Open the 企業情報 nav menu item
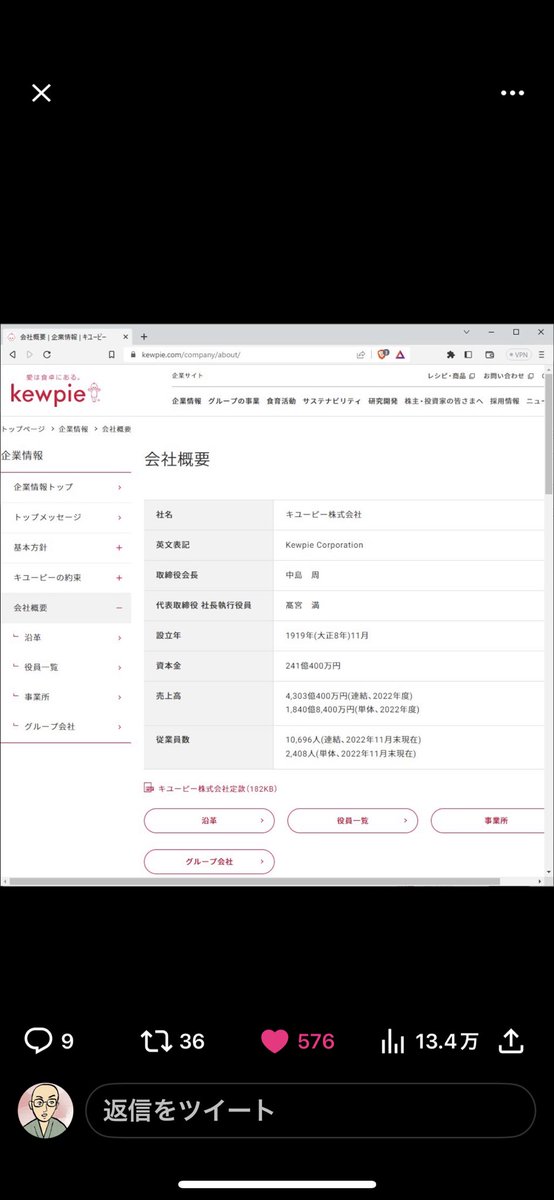The image size is (554, 1200). click(x=186, y=400)
